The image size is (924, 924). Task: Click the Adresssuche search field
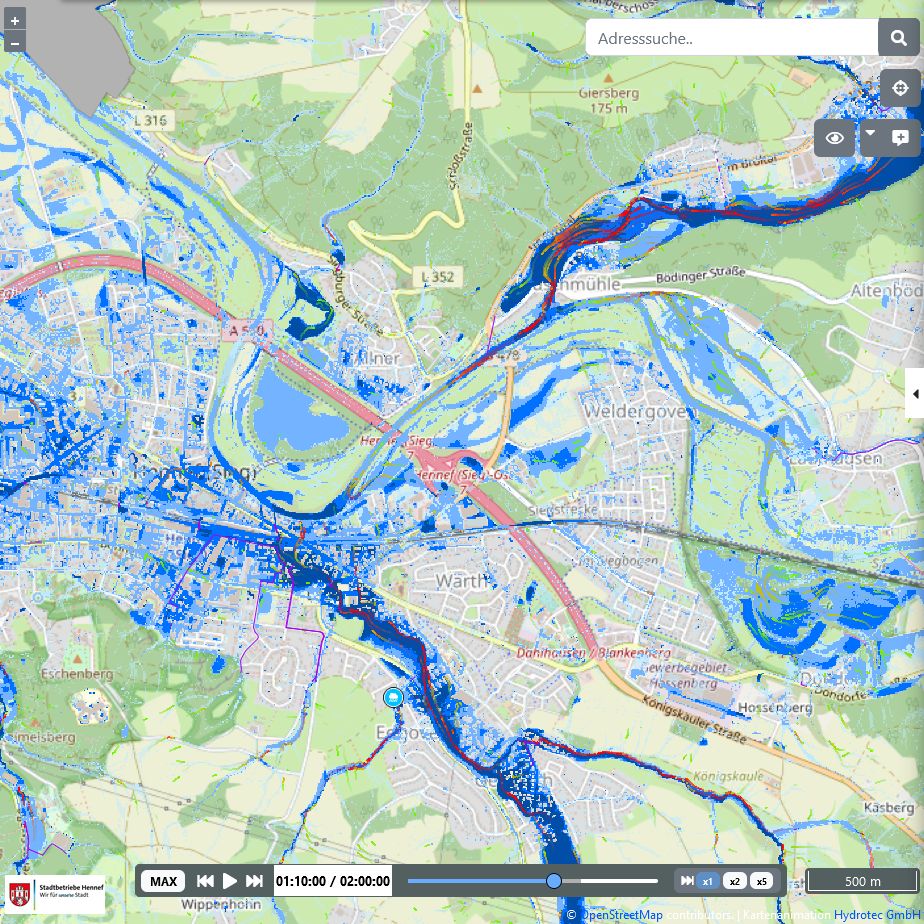tap(731, 39)
